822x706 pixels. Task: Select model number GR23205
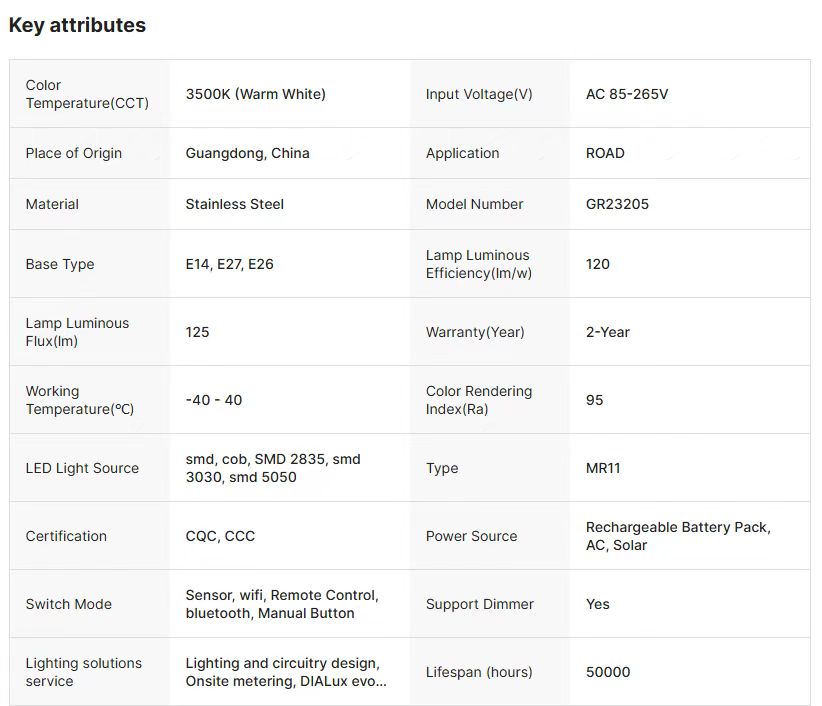point(617,204)
